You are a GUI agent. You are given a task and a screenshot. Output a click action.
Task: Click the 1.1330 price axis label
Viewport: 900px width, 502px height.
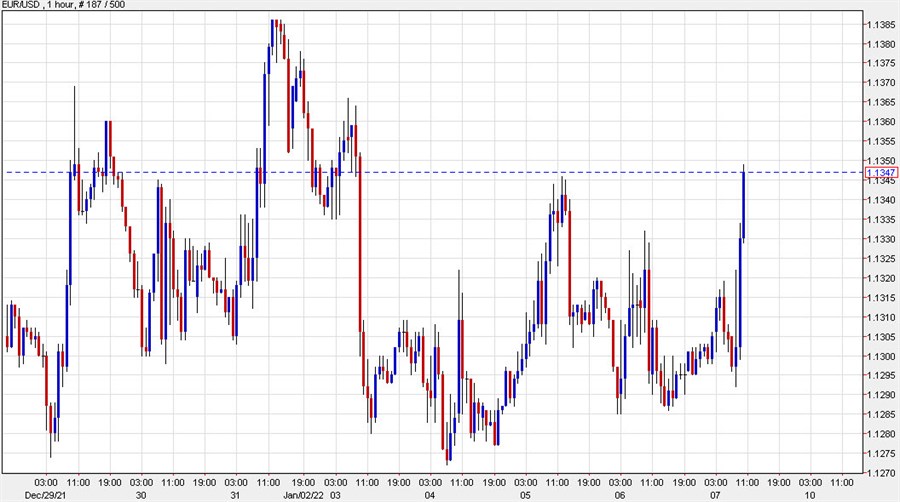coord(881,239)
